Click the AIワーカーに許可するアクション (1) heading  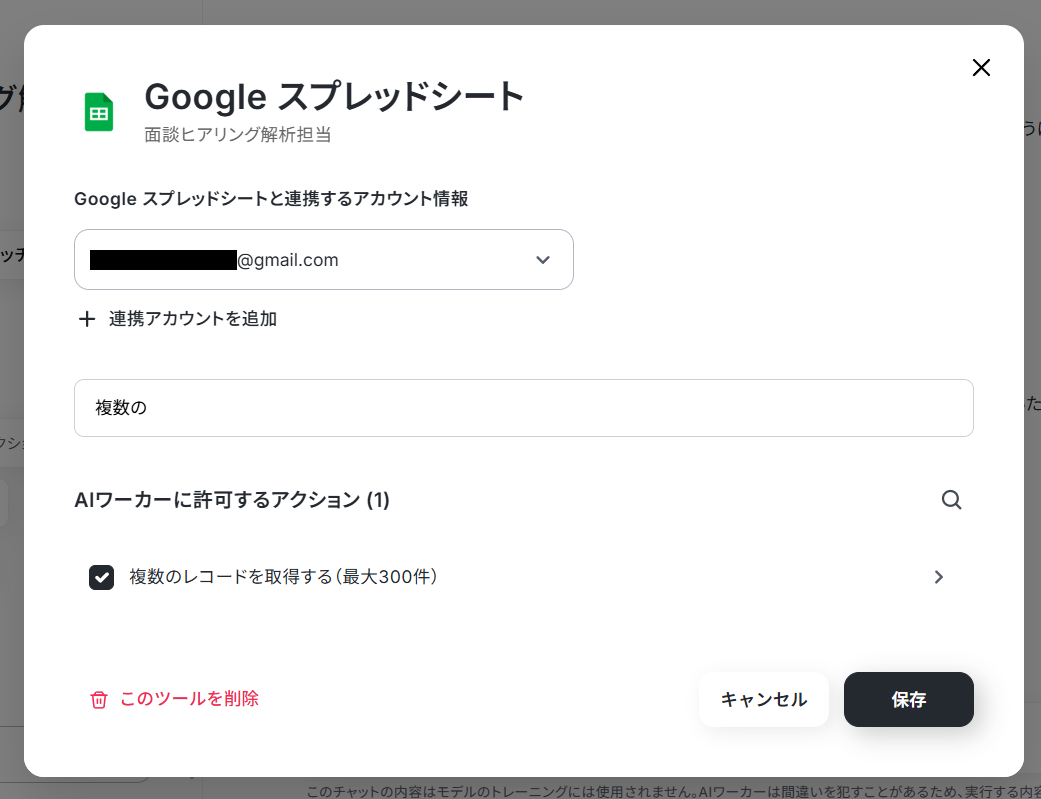tap(232, 499)
